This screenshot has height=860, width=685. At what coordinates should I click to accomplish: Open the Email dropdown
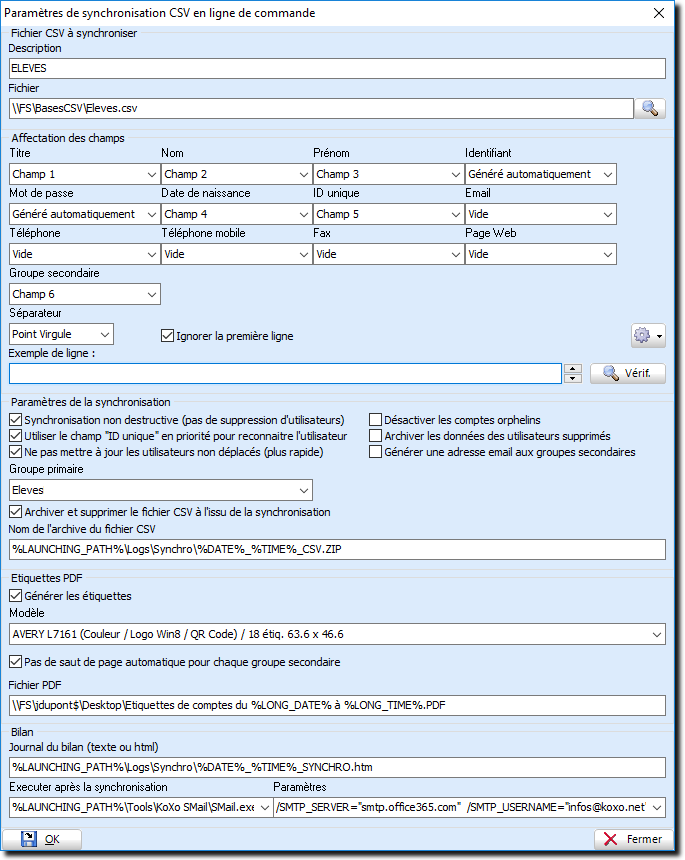541,214
